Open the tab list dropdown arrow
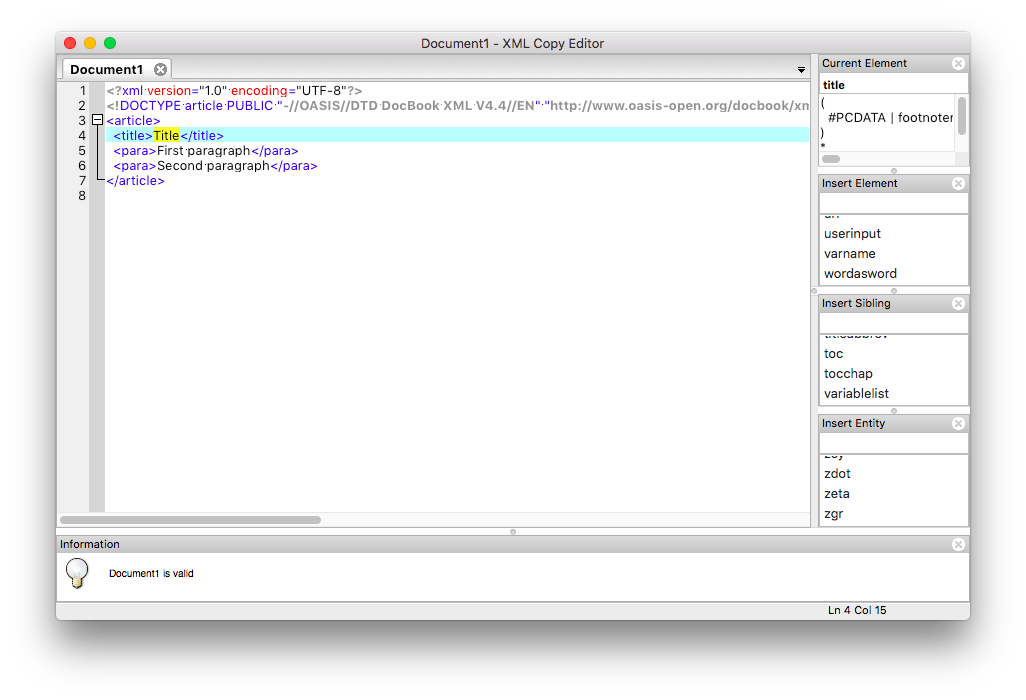The height and width of the screenshot is (700, 1026). pos(800,70)
